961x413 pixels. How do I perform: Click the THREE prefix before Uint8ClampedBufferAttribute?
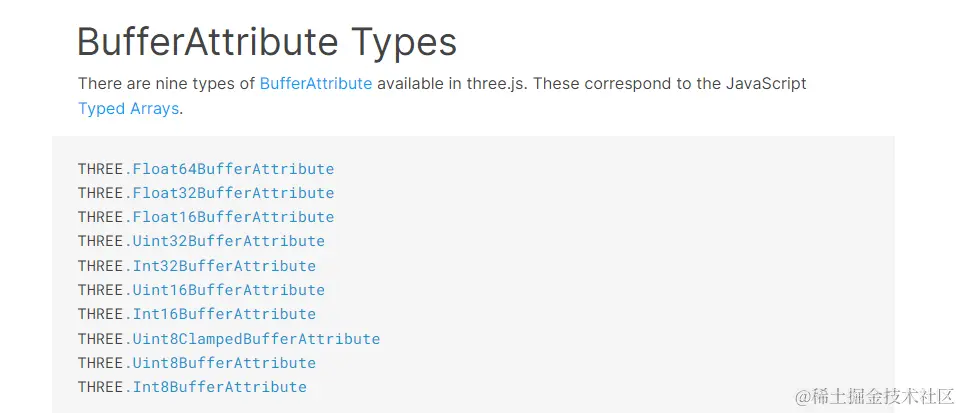100,339
